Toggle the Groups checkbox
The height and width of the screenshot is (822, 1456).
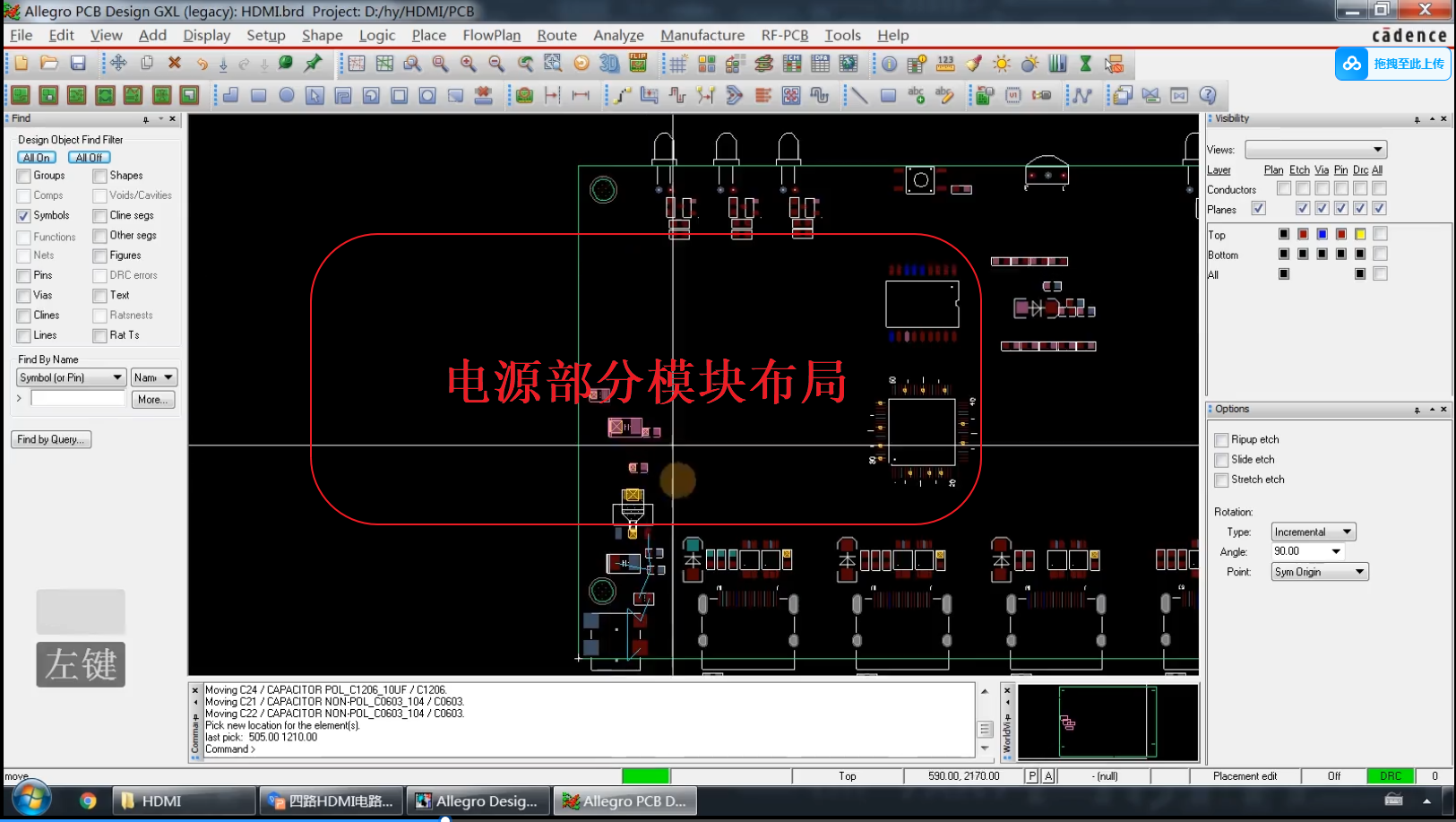[24, 176]
